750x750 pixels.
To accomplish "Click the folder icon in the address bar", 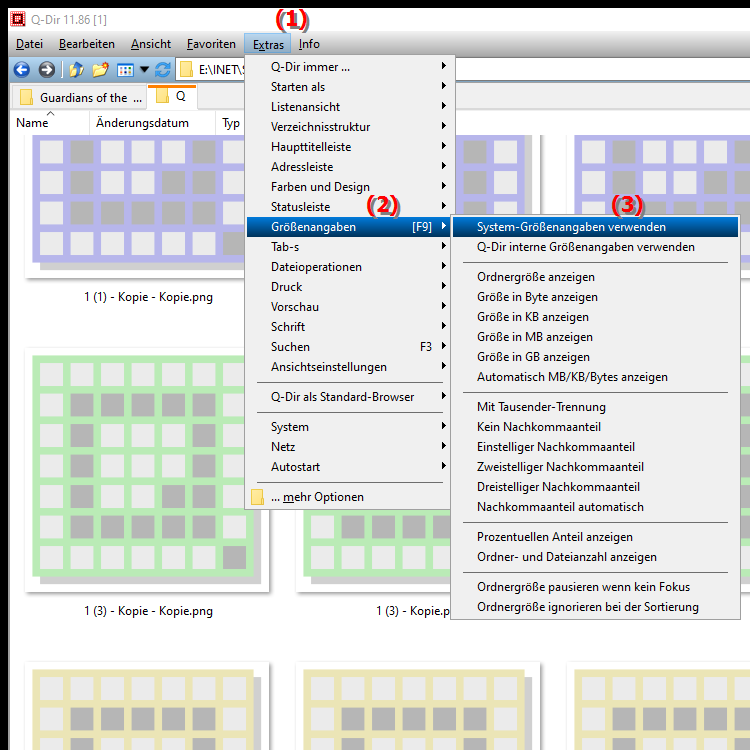I will (x=186, y=70).
